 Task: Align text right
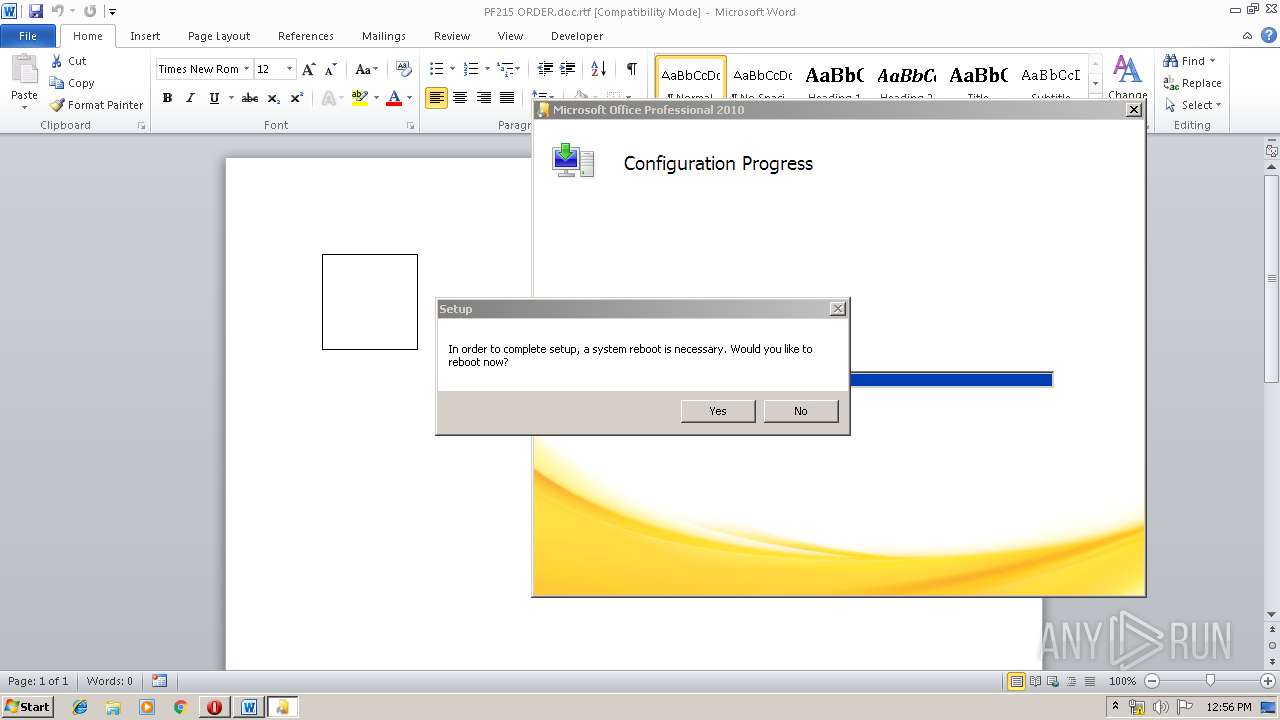(x=483, y=98)
